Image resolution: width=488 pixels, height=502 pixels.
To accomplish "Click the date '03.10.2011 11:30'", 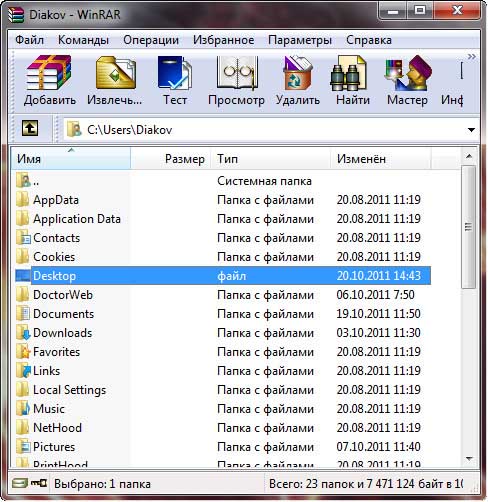I will tap(378, 333).
